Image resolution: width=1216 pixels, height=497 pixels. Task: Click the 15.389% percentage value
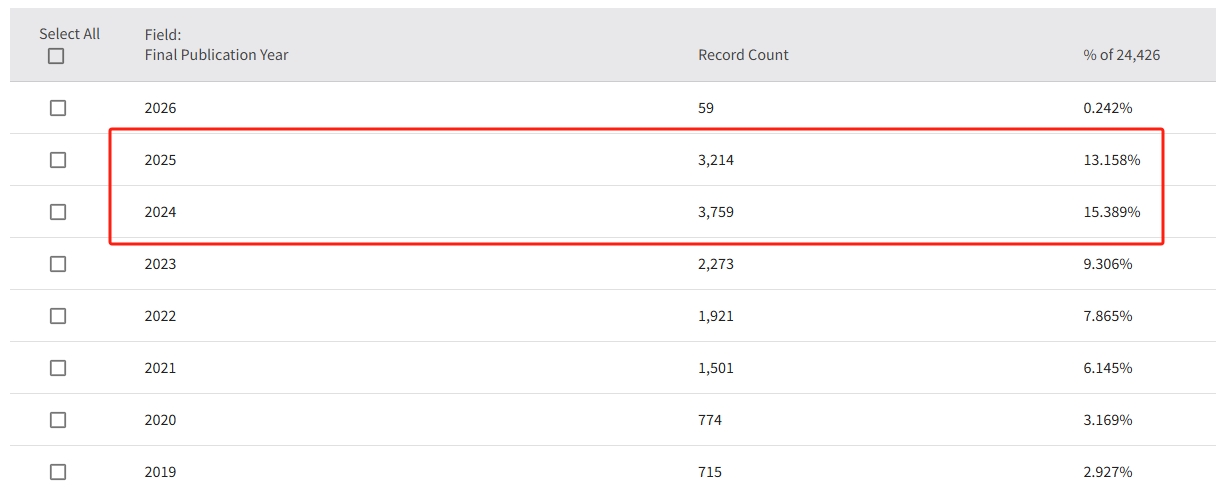click(1111, 212)
